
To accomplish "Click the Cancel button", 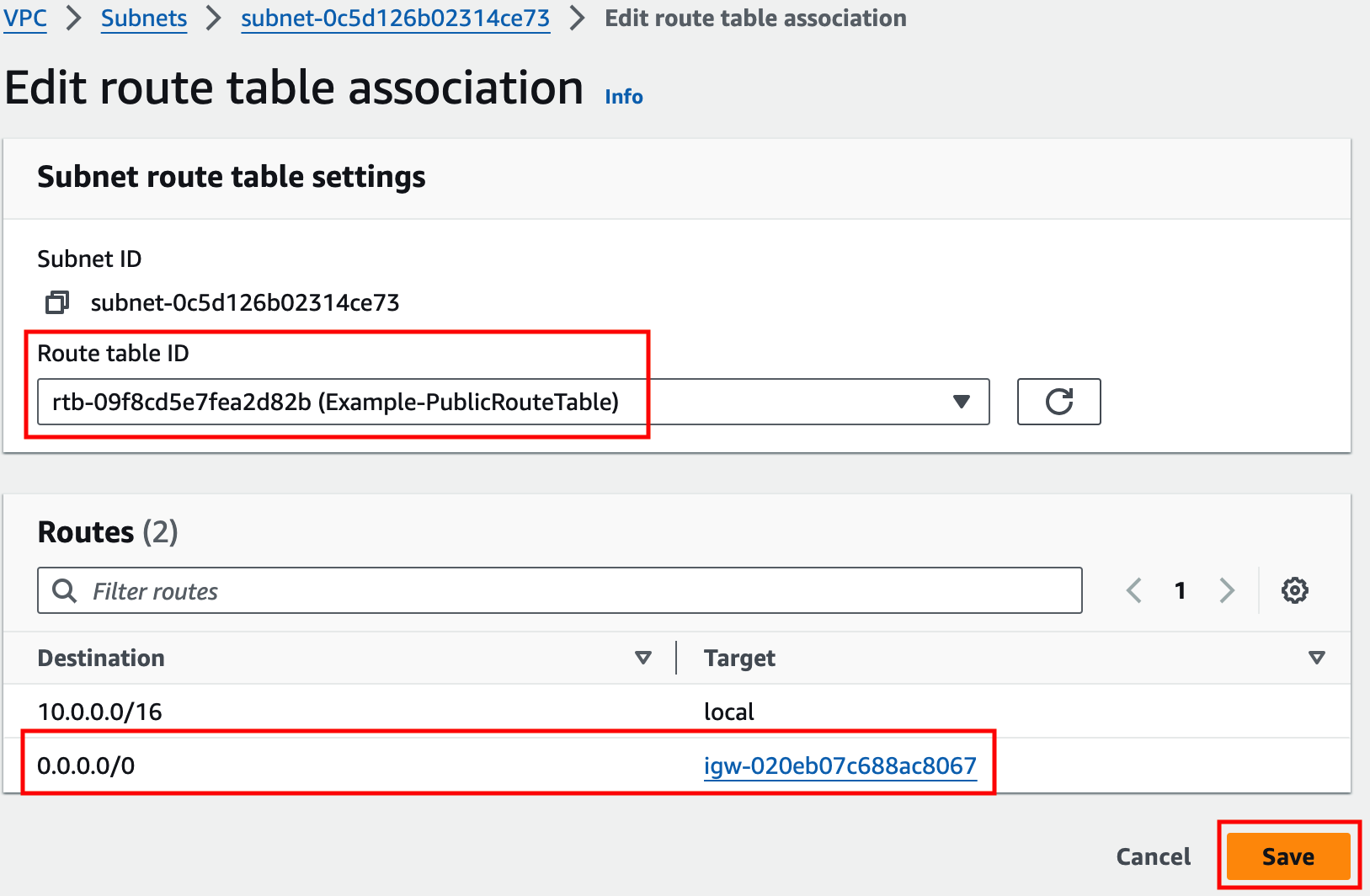I will pyautogui.click(x=1154, y=856).
